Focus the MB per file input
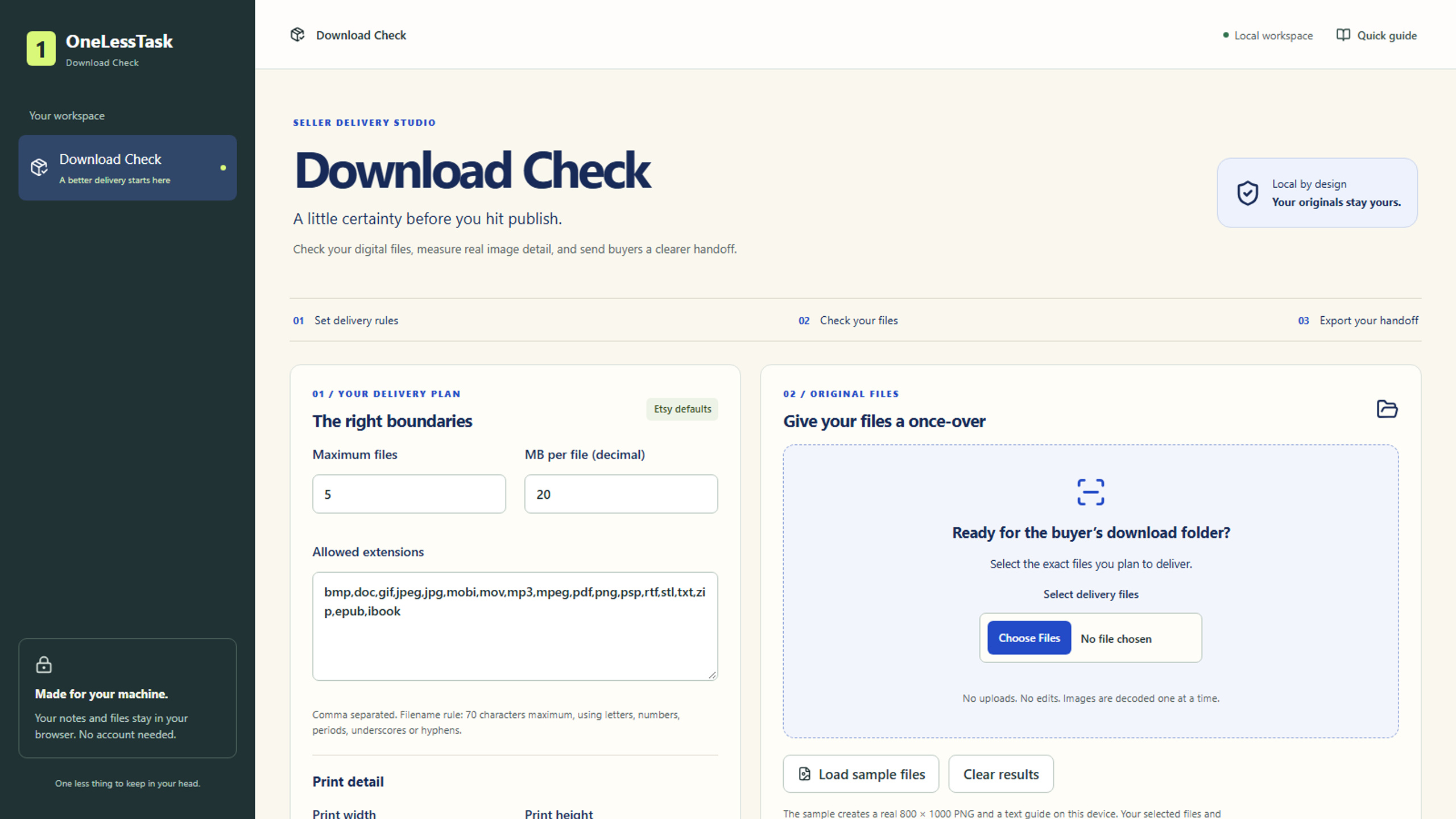1456x819 pixels. click(621, 494)
